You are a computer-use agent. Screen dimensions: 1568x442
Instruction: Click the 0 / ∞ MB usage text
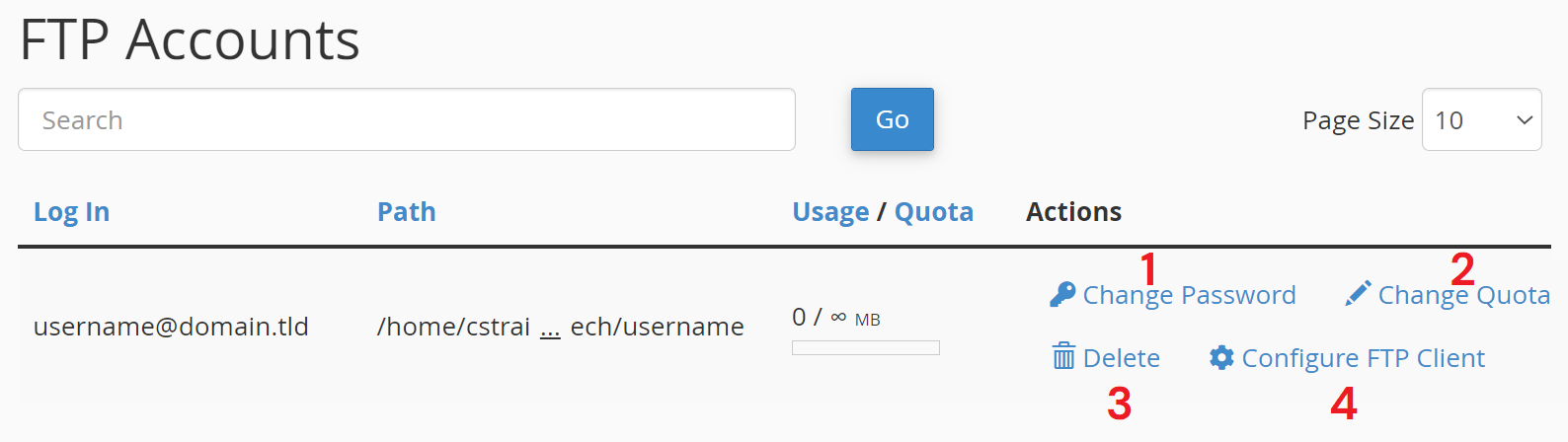[835, 318]
